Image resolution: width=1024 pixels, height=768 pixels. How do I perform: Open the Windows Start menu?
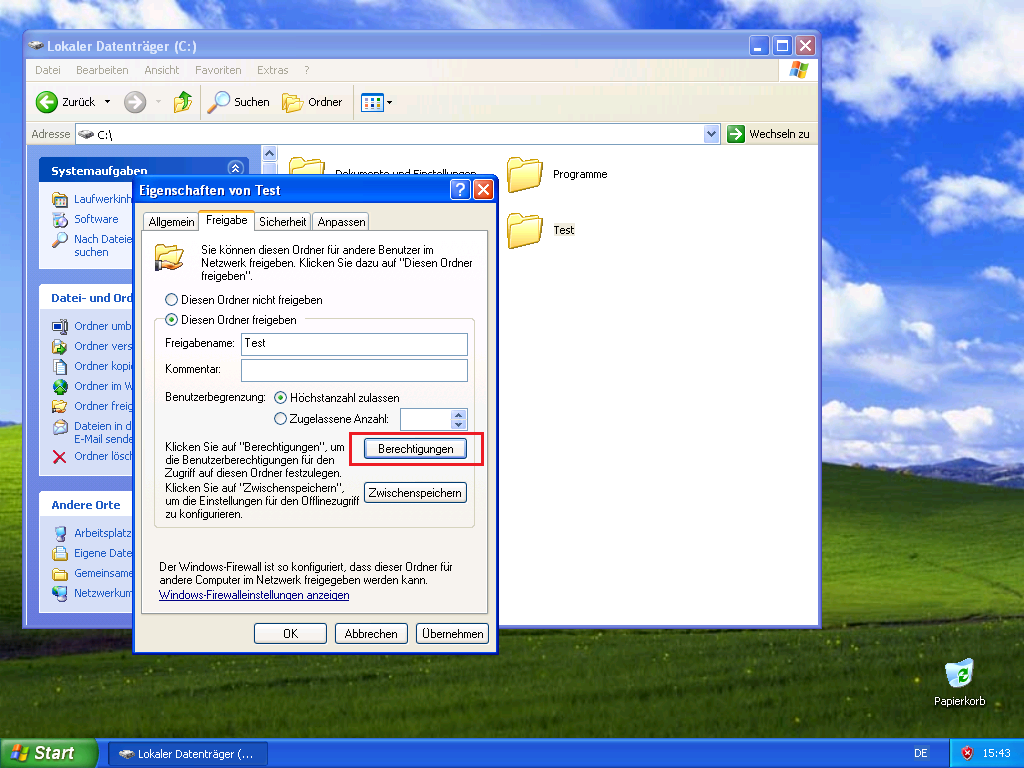49,753
